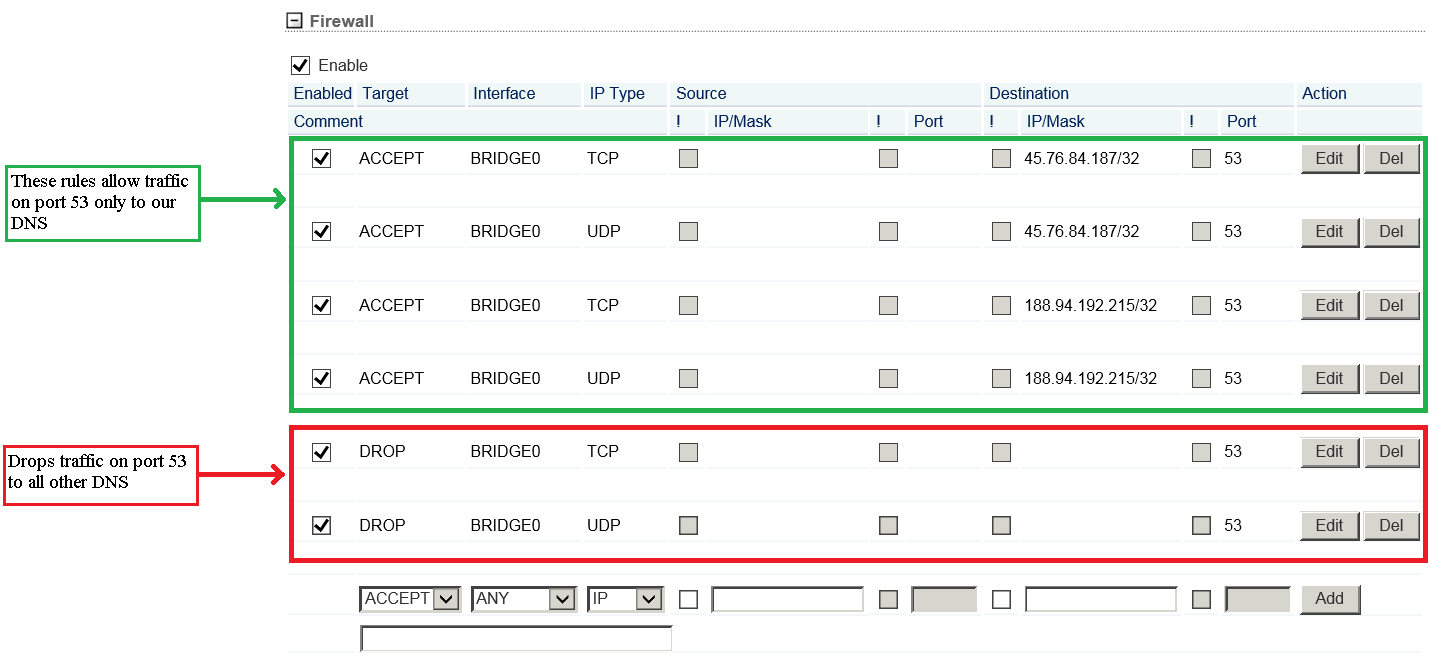Viewport: 1441px width, 671px height.
Task: Edit the TCP rule for 45.76.84.187/32
Action: pos(1329,158)
